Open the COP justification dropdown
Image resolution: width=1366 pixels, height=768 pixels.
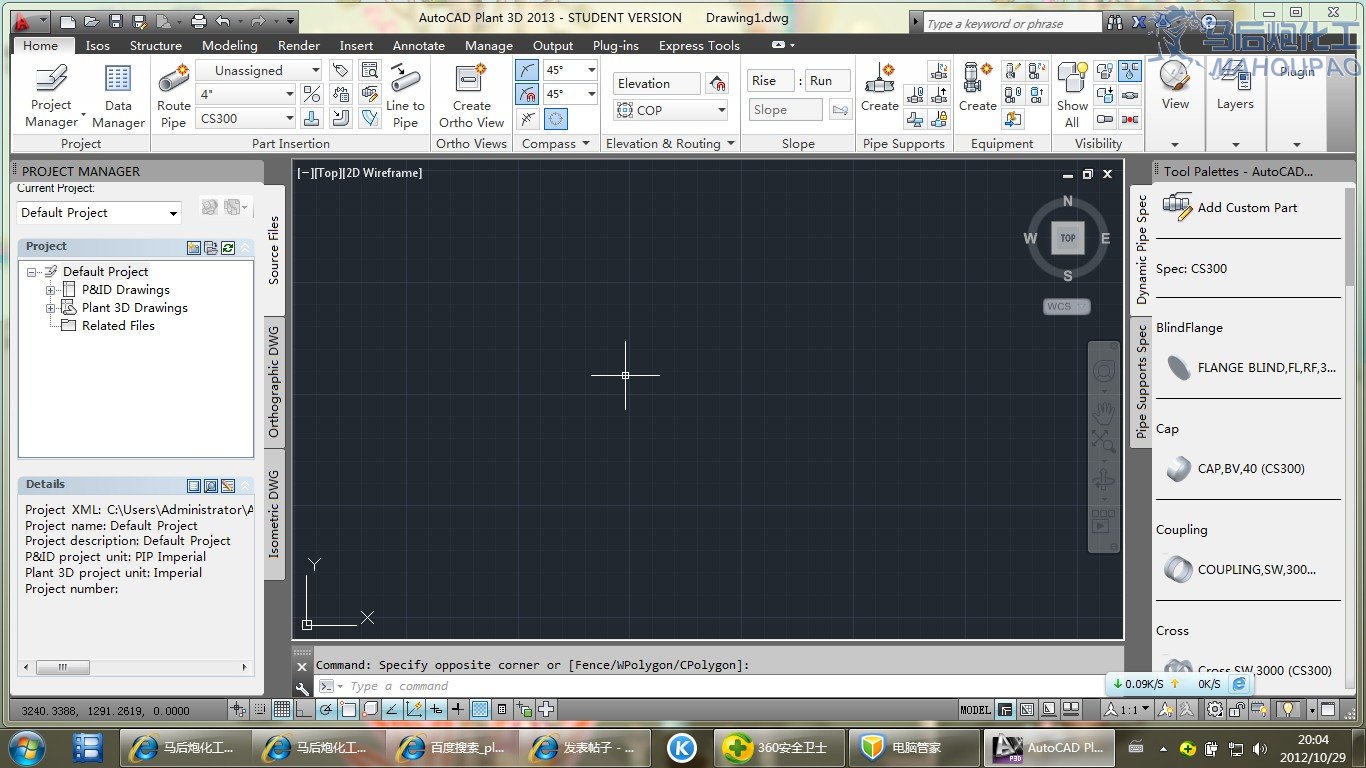[671, 110]
